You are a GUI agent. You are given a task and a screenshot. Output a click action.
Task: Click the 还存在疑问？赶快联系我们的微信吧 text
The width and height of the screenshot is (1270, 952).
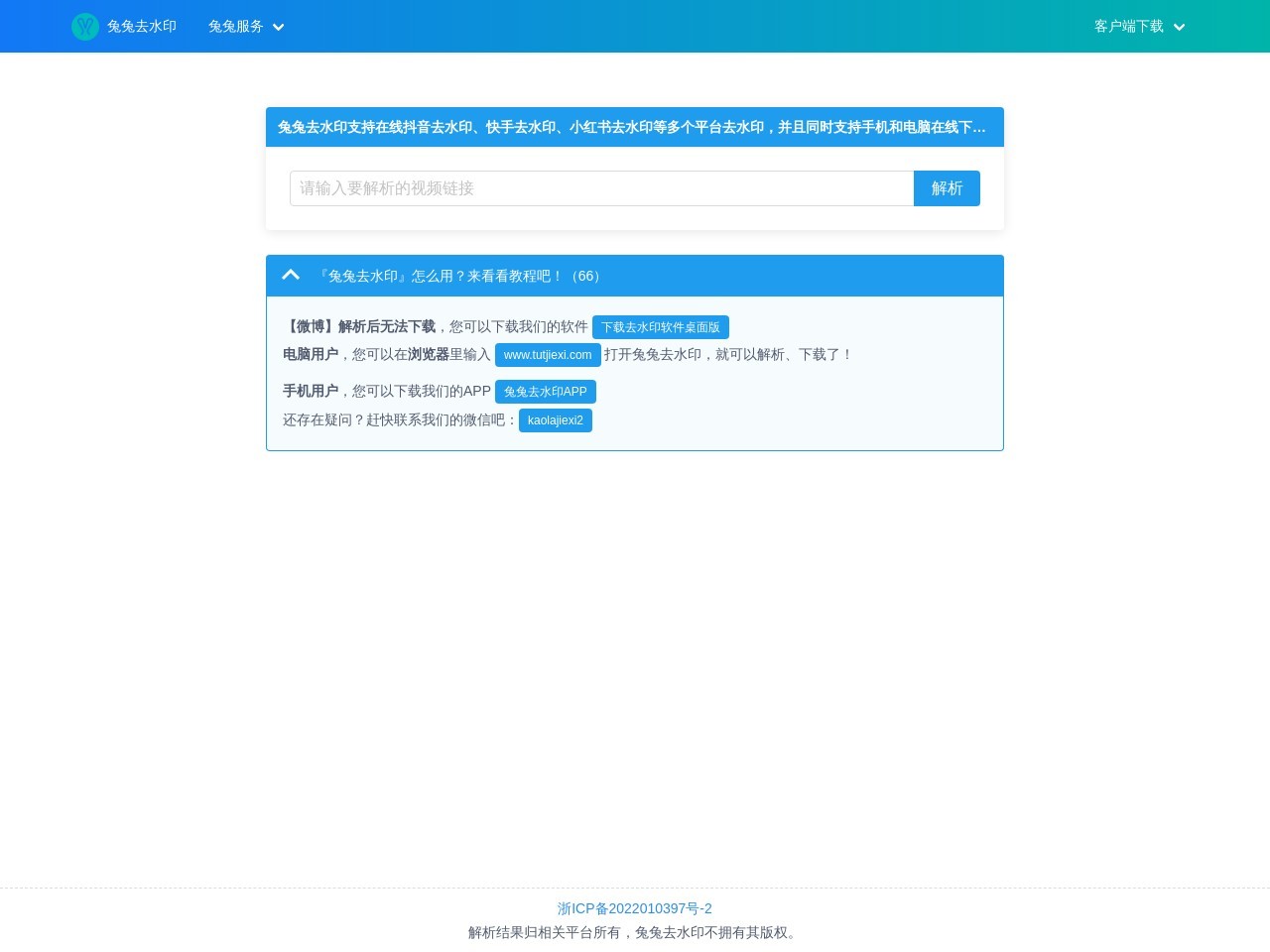tap(401, 419)
